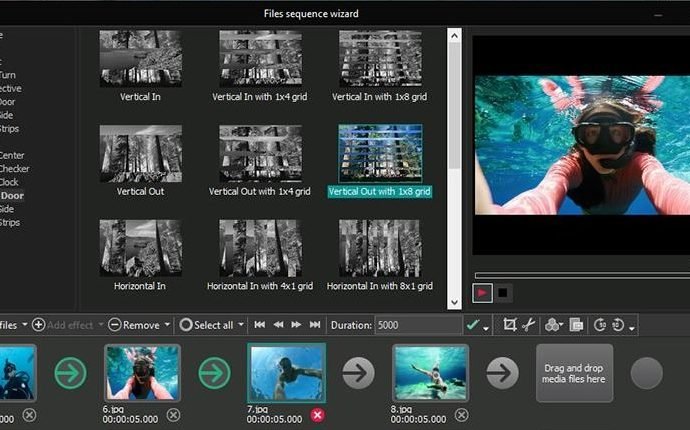Click green transition arrow after 6.jpg

pyautogui.click(x=214, y=373)
